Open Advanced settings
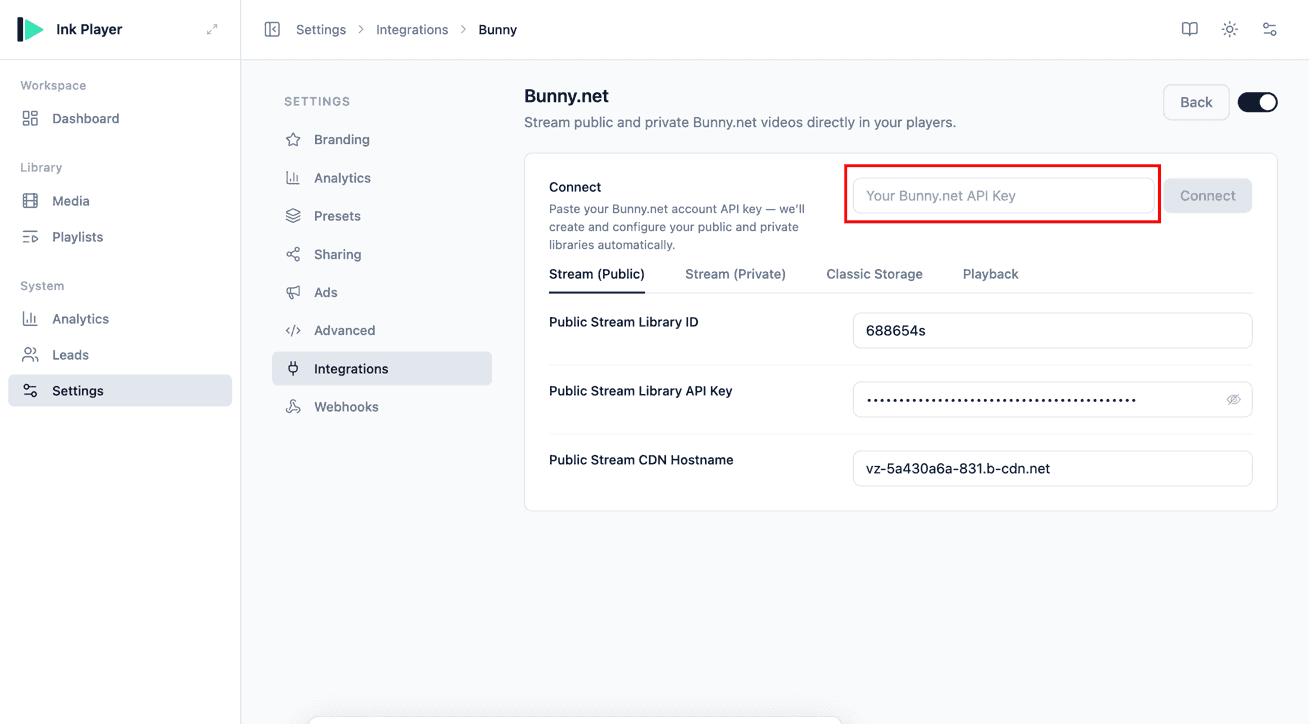The height and width of the screenshot is (724, 1309). (382, 330)
